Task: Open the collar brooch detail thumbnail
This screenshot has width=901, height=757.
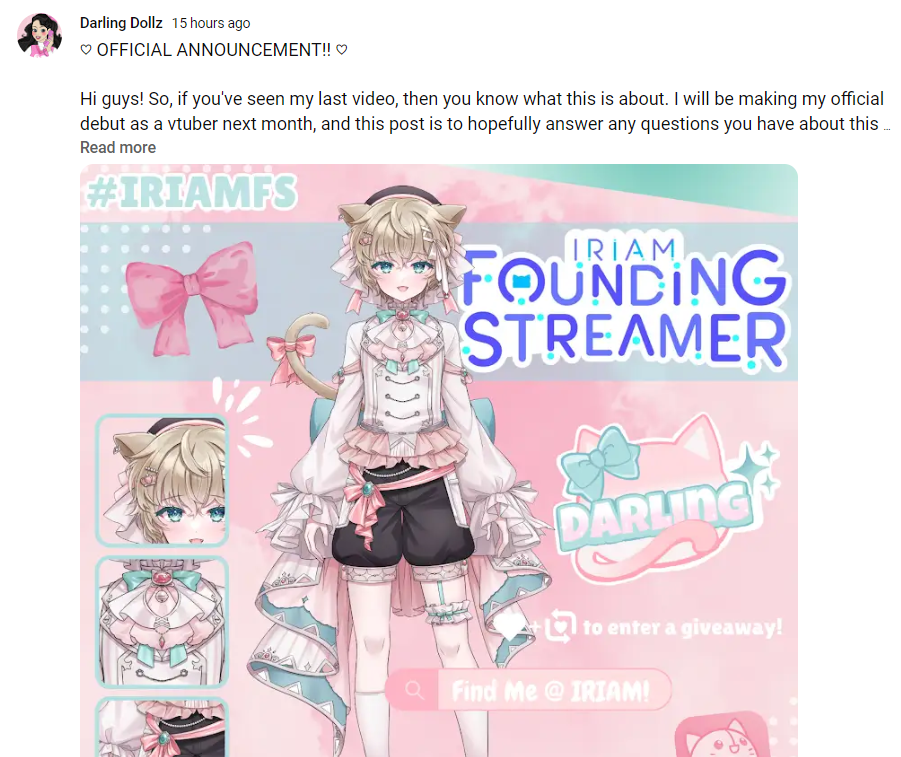Action: pos(162,622)
